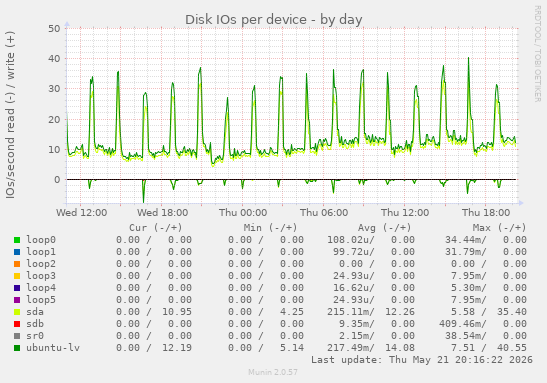The height and width of the screenshot is (383, 547).
Task: Click sda max write value 35.40
Action: pos(512,312)
